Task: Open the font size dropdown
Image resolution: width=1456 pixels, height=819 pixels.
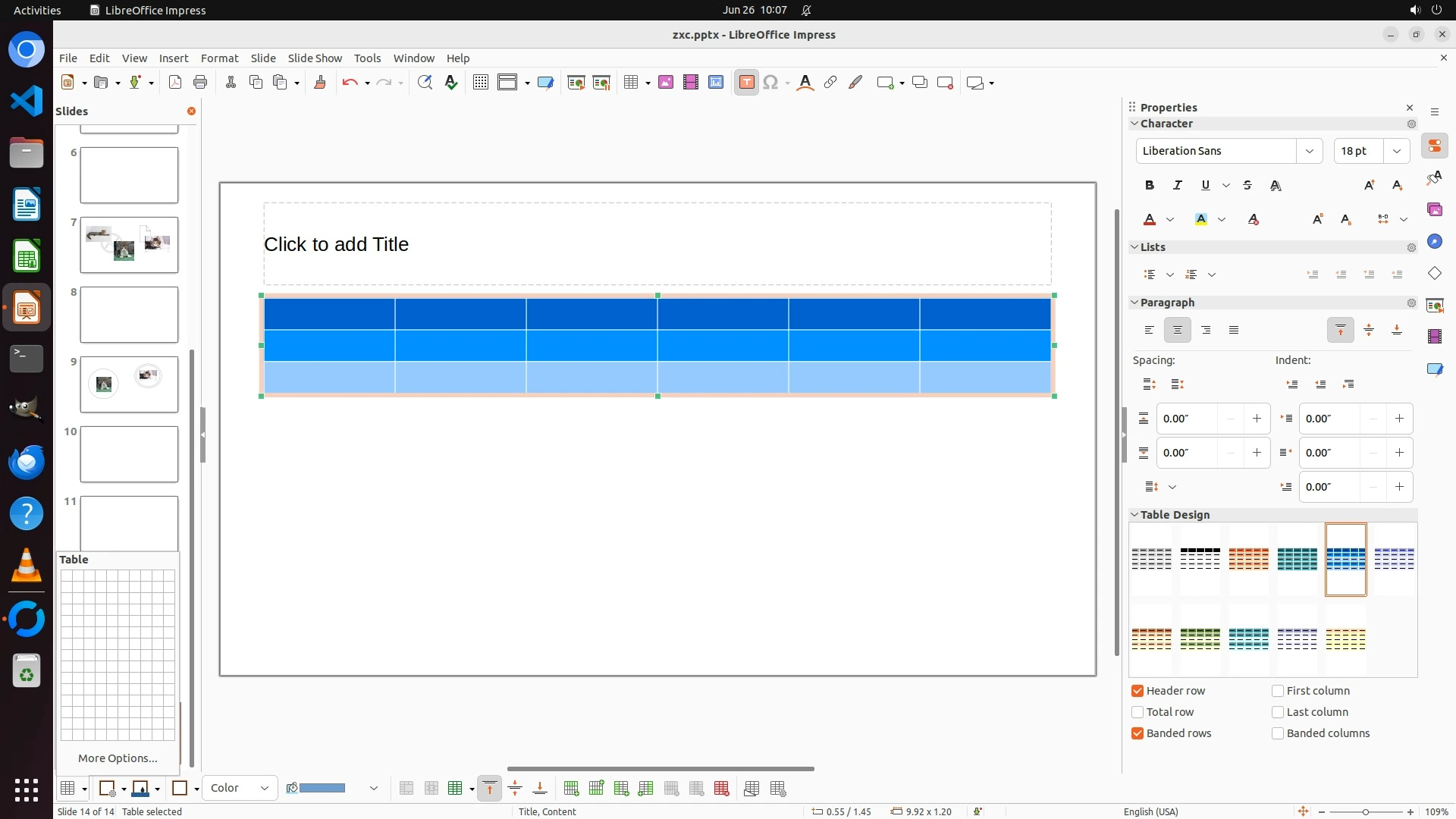Action: [1396, 151]
